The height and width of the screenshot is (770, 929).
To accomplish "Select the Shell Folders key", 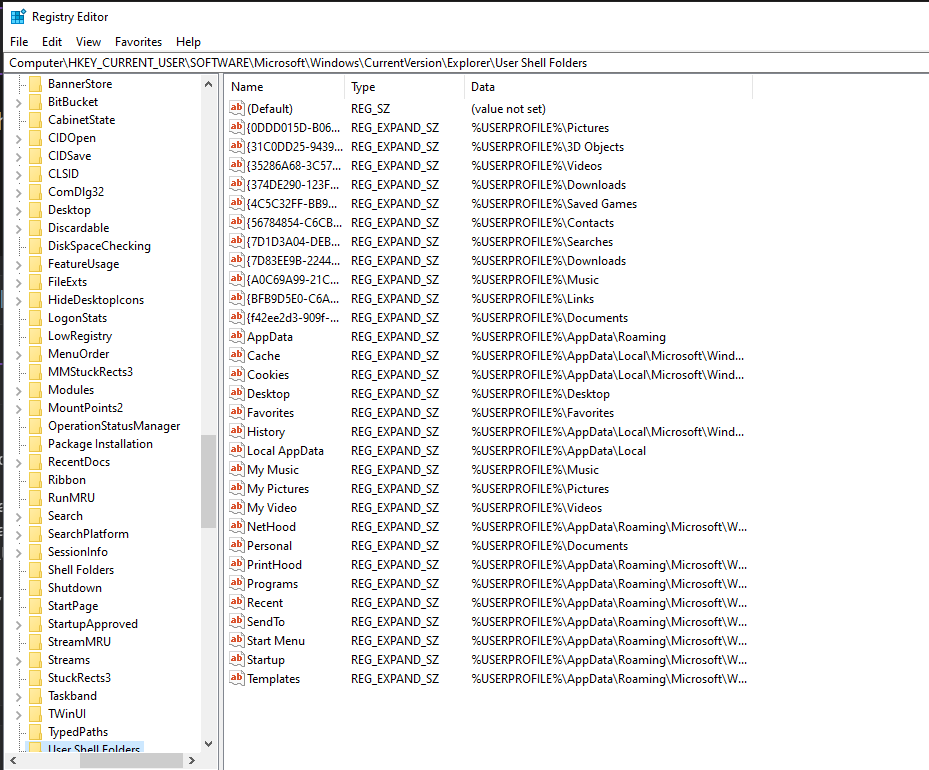I will [81, 570].
